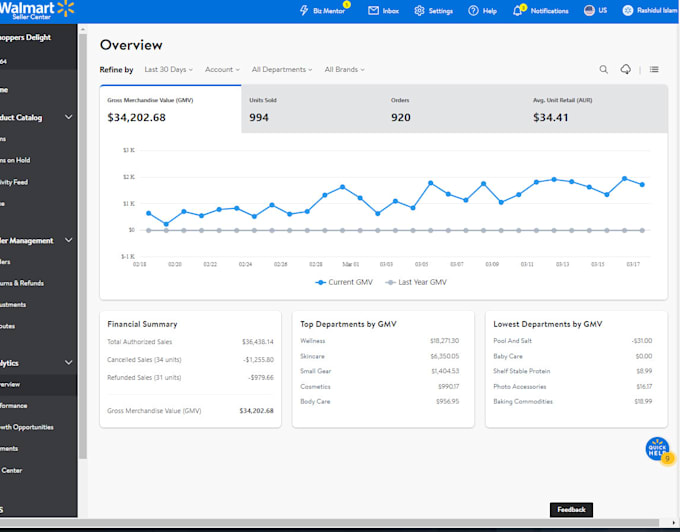Open the Account filter dropdown
Screen dimensions: 680x532
(x=222, y=69)
